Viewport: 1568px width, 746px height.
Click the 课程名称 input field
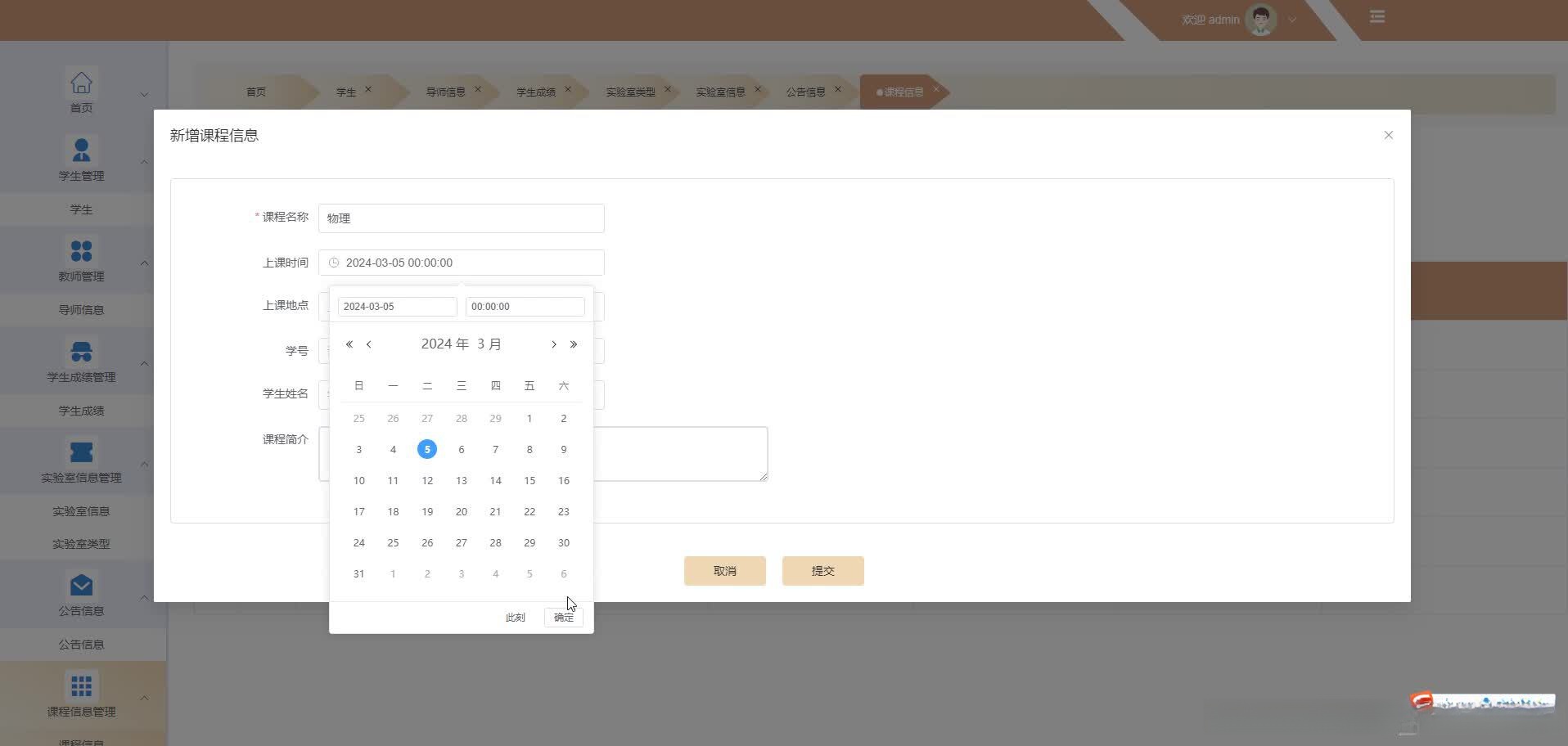coord(462,218)
